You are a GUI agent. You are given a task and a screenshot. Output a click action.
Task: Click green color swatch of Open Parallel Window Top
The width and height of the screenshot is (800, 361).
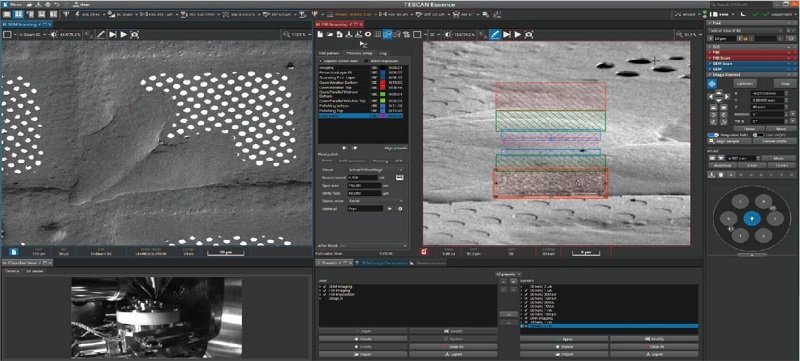point(383,101)
